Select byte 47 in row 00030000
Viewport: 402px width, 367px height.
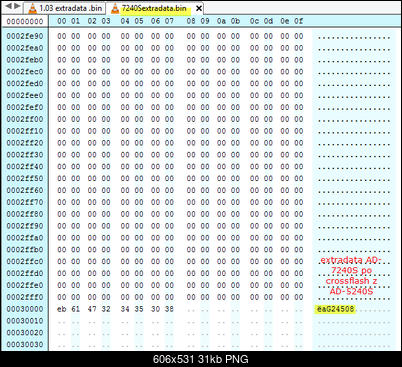92,309
